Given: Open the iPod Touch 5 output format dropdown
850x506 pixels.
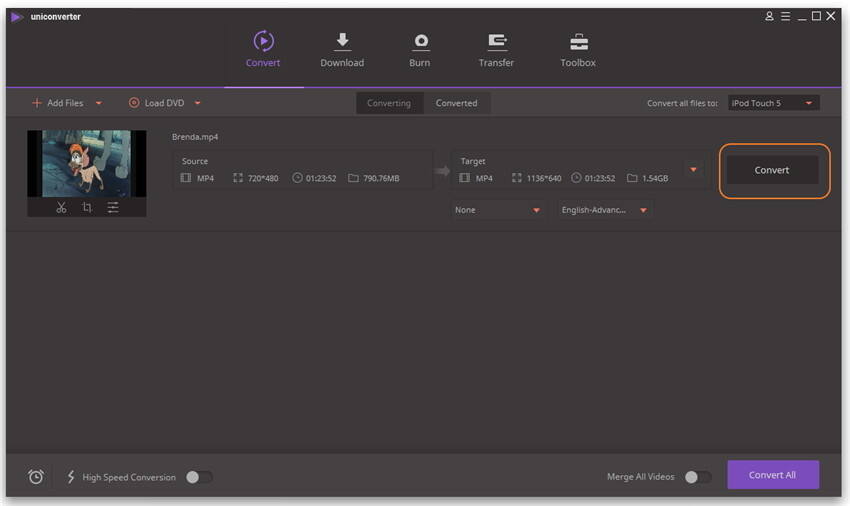Looking at the screenshot, I should [773, 103].
